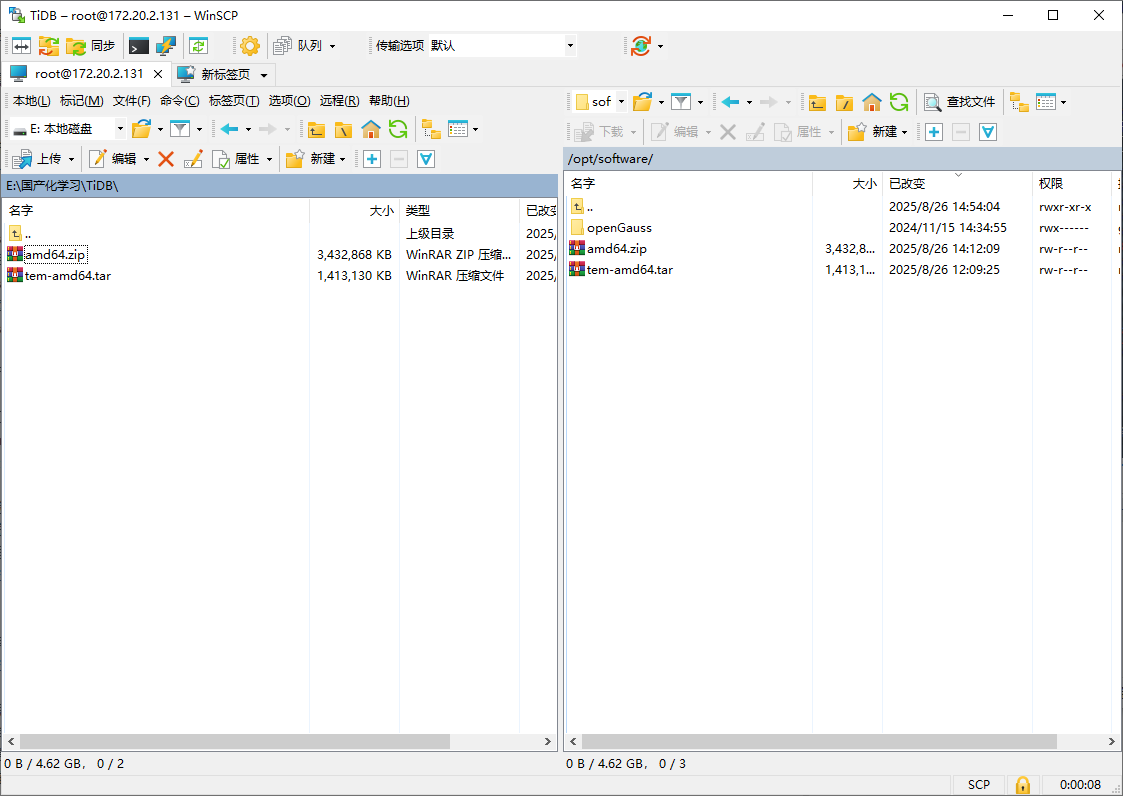Image resolution: width=1123 pixels, height=796 pixels.
Task: Toggle keep remote directory up to date
Action: tap(198, 46)
